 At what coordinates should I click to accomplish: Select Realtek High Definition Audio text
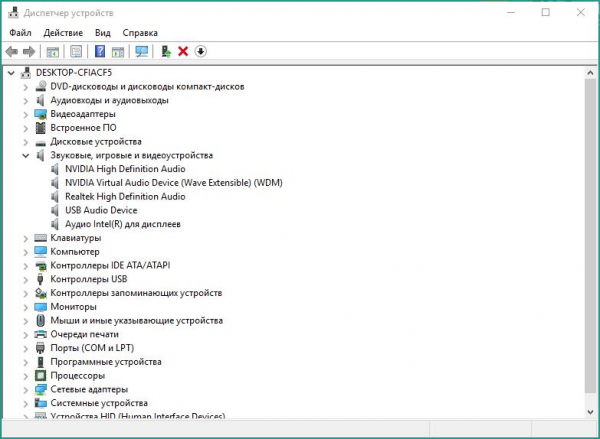[125, 196]
